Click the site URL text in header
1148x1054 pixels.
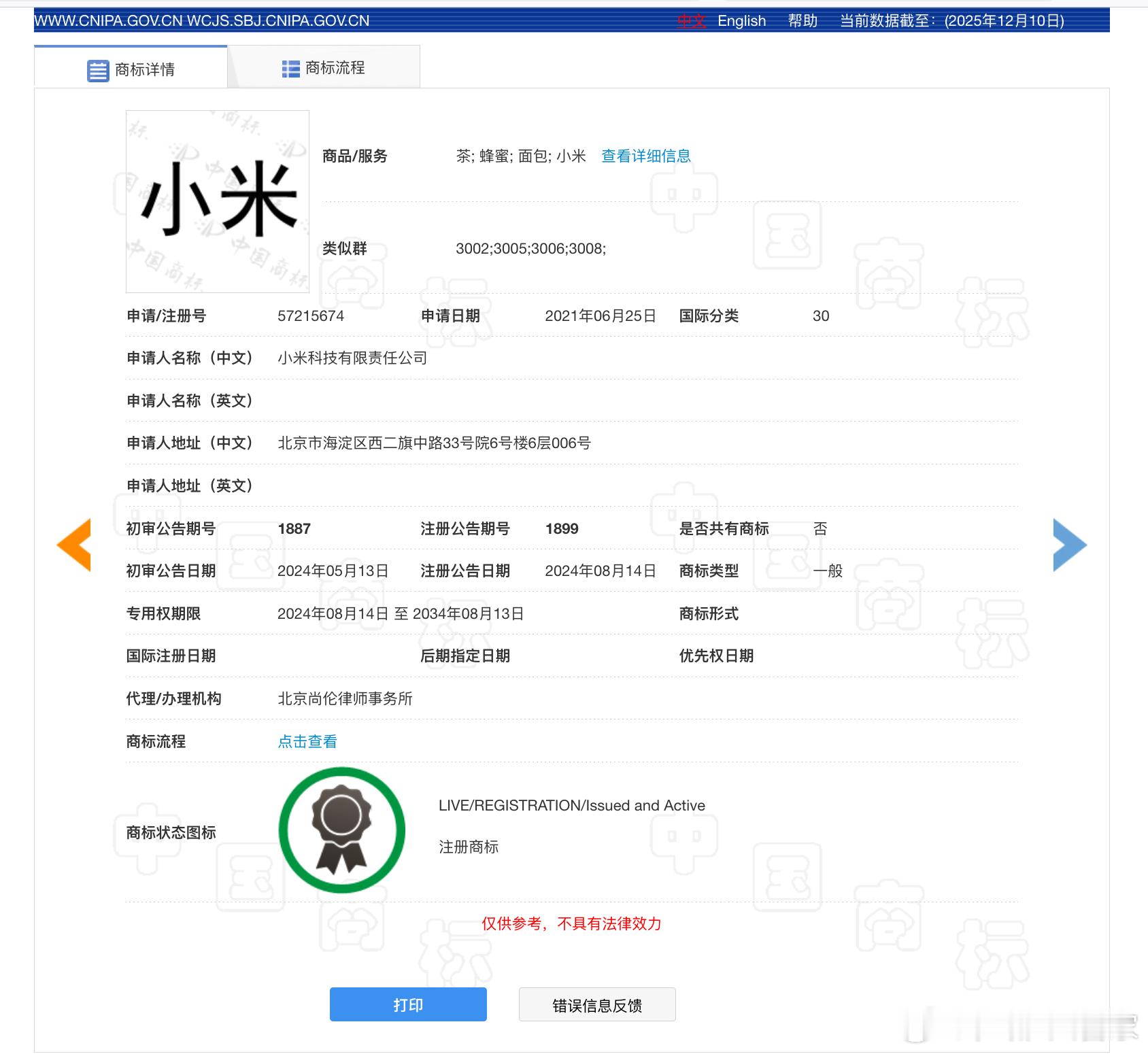201,21
